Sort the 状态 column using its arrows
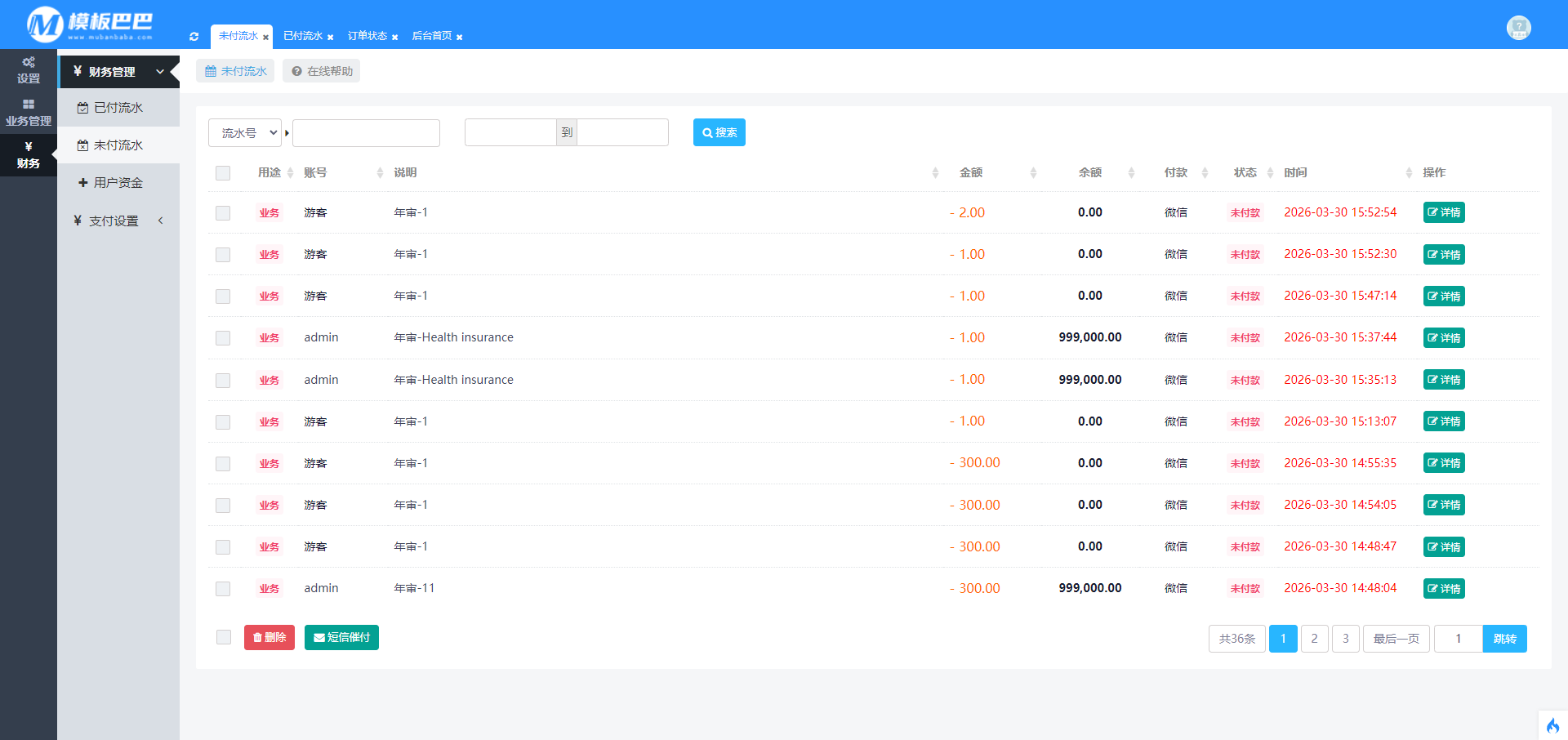Image resolution: width=1568 pixels, height=740 pixels. coord(1270,173)
